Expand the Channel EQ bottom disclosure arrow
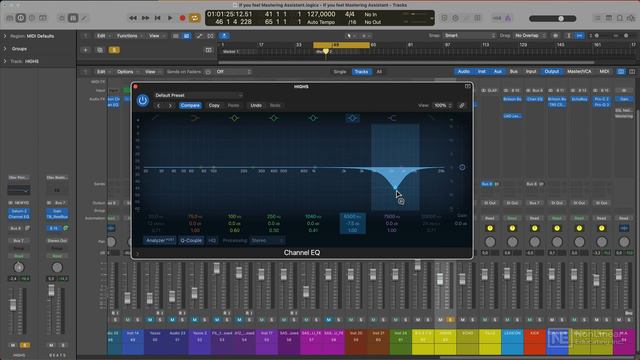The height and width of the screenshot is (360, 640). tap(137, 253)
